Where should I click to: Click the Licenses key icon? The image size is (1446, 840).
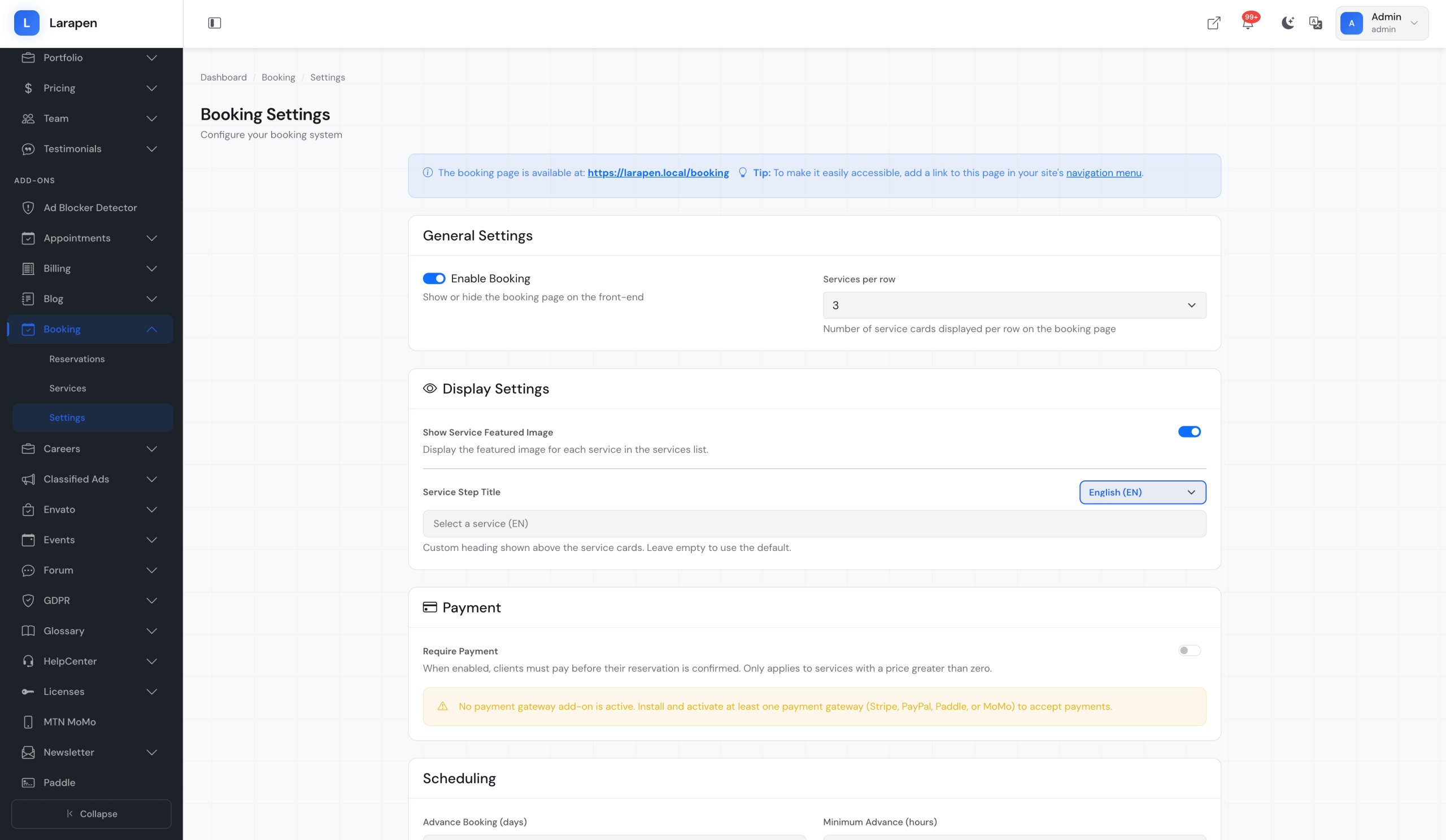28,692
